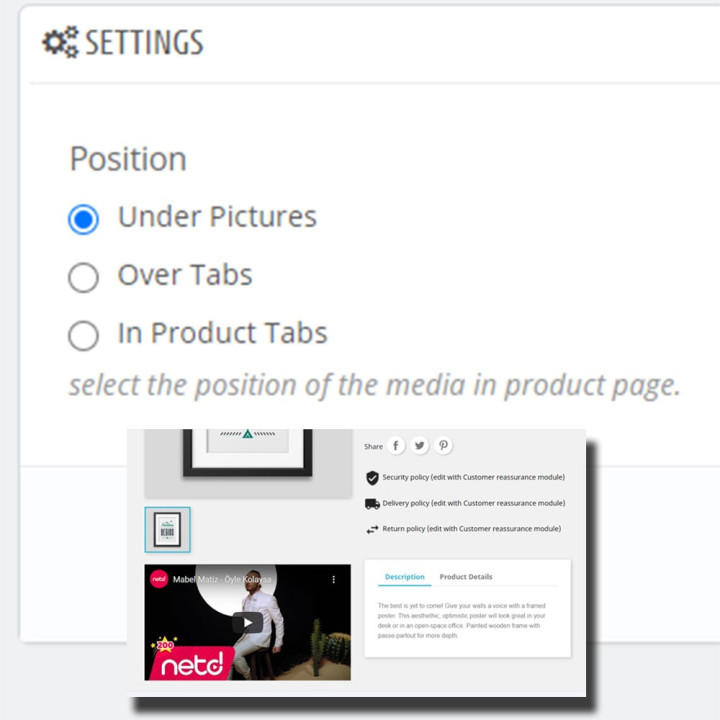Select the Under Pictures radio button

83,219
